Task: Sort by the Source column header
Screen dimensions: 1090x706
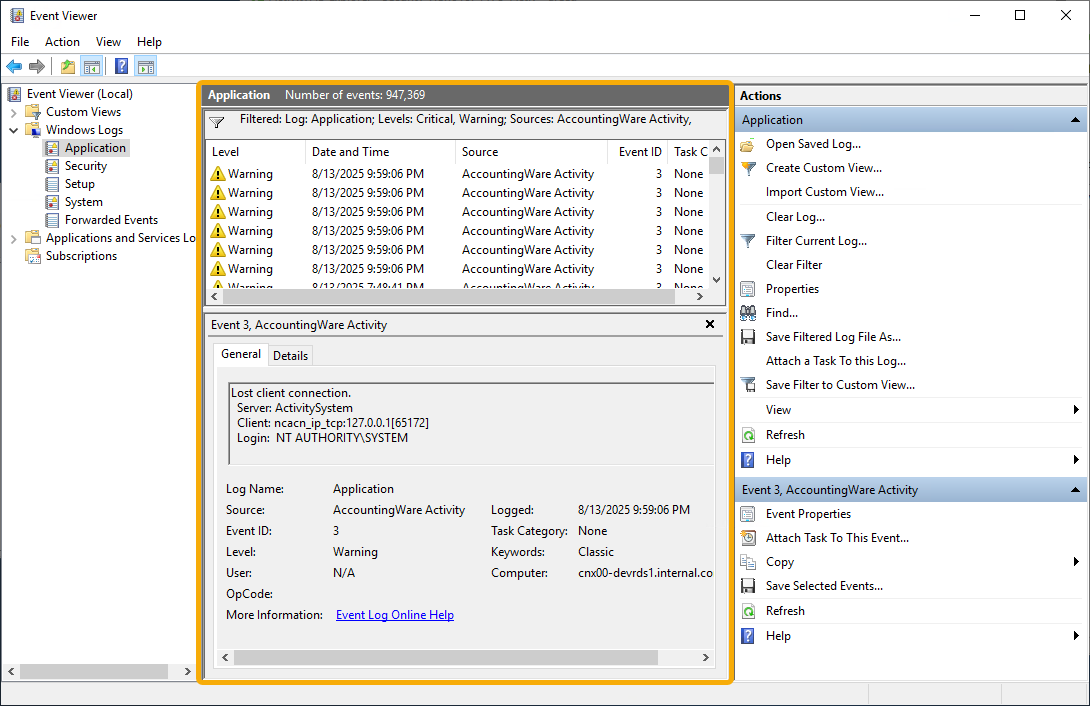Action: pyautogui.click(x=532, y=152)
